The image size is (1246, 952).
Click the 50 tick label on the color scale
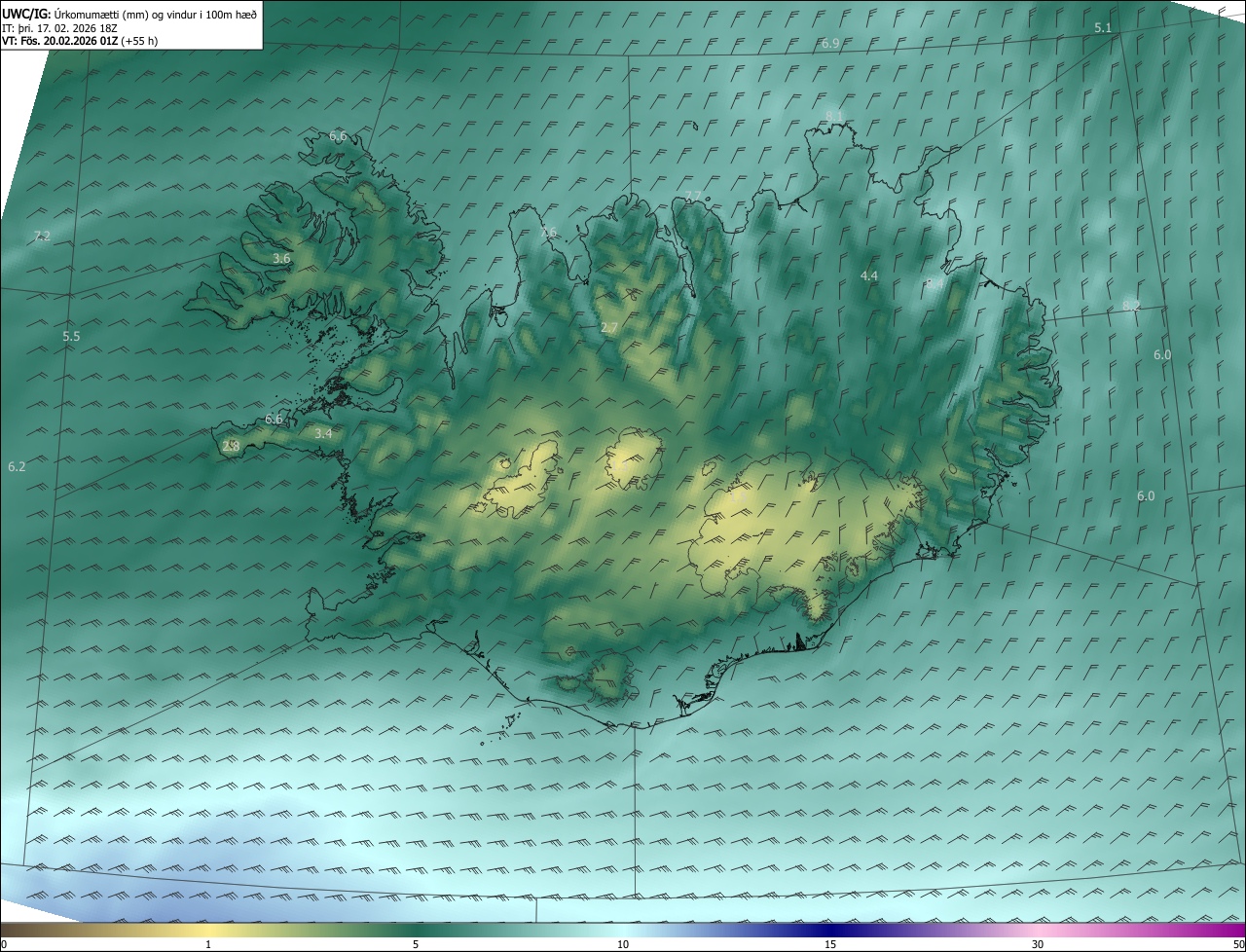(x=1238, y=945)
